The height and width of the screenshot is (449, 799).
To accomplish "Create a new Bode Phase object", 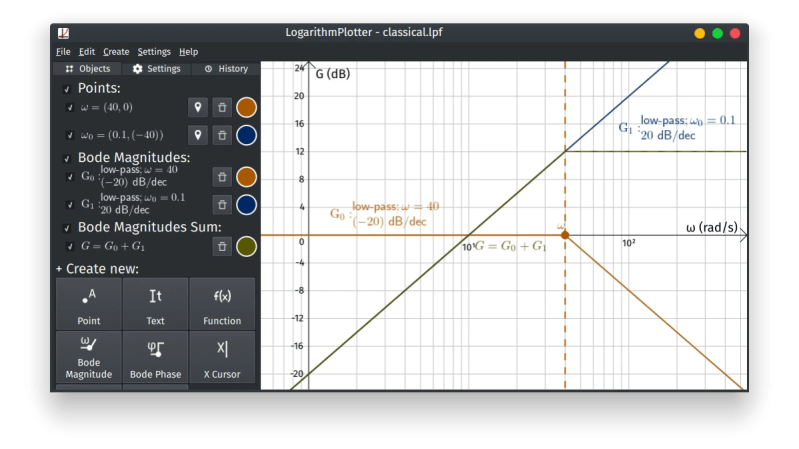I will 155,357.
